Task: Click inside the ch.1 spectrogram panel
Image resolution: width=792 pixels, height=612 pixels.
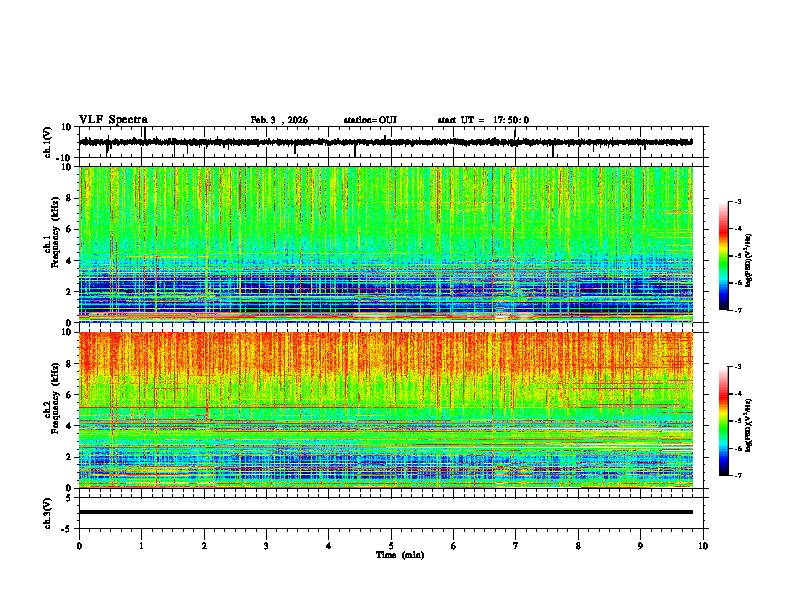Action: (386, 244)
